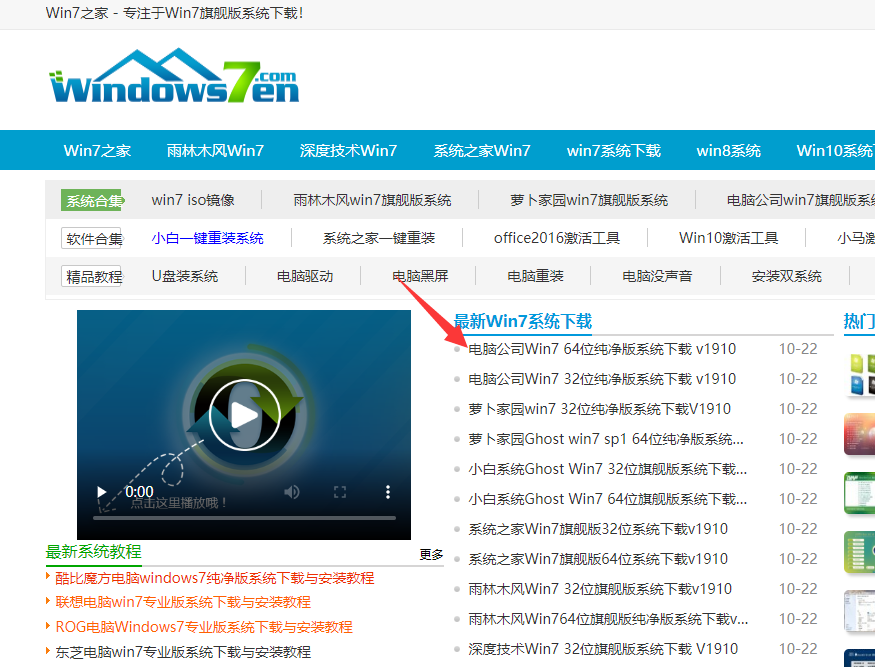This screenshot has height=667, width=875.
Task: Open the win7 iso镜像 link
Action: point(193,200)
